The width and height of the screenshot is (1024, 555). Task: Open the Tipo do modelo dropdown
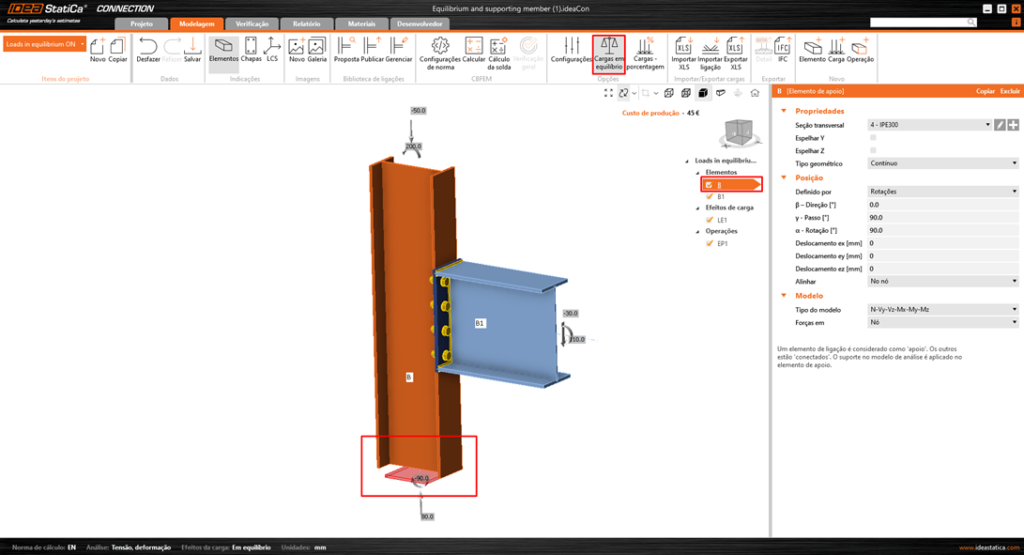pos(943,310)
